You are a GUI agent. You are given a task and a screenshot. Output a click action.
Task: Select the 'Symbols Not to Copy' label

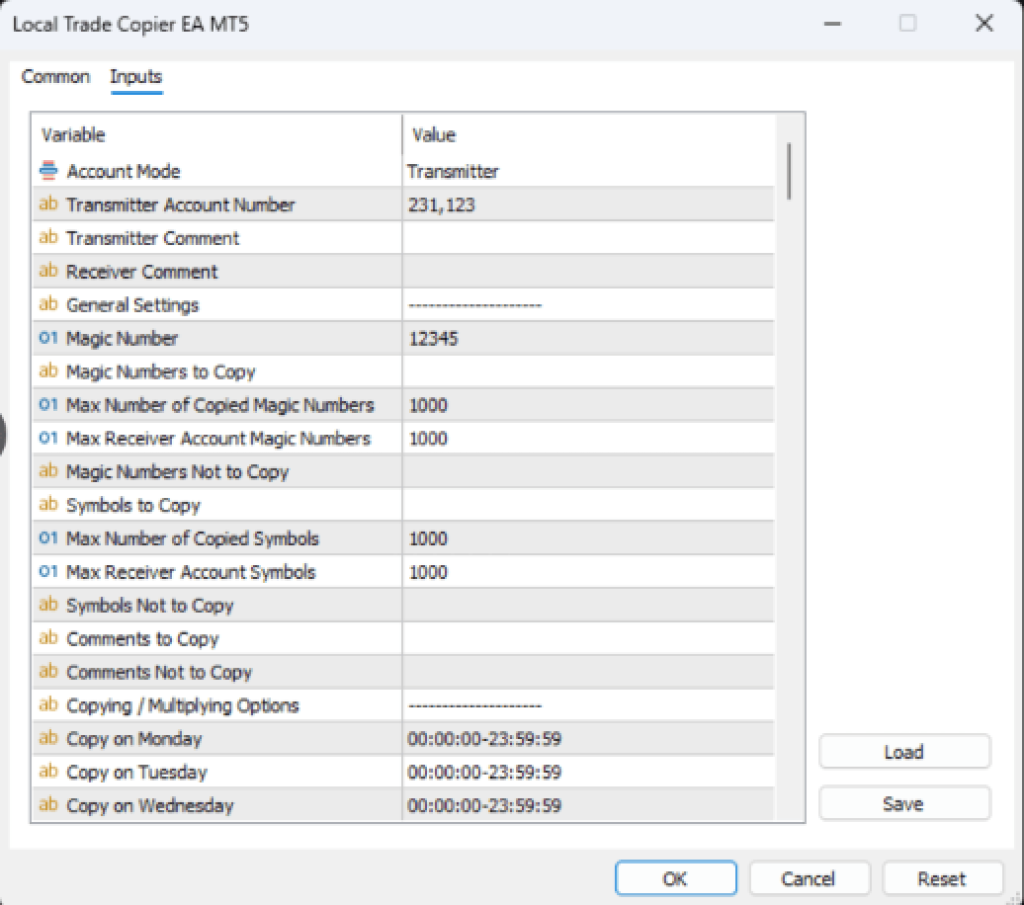[150, 605]
